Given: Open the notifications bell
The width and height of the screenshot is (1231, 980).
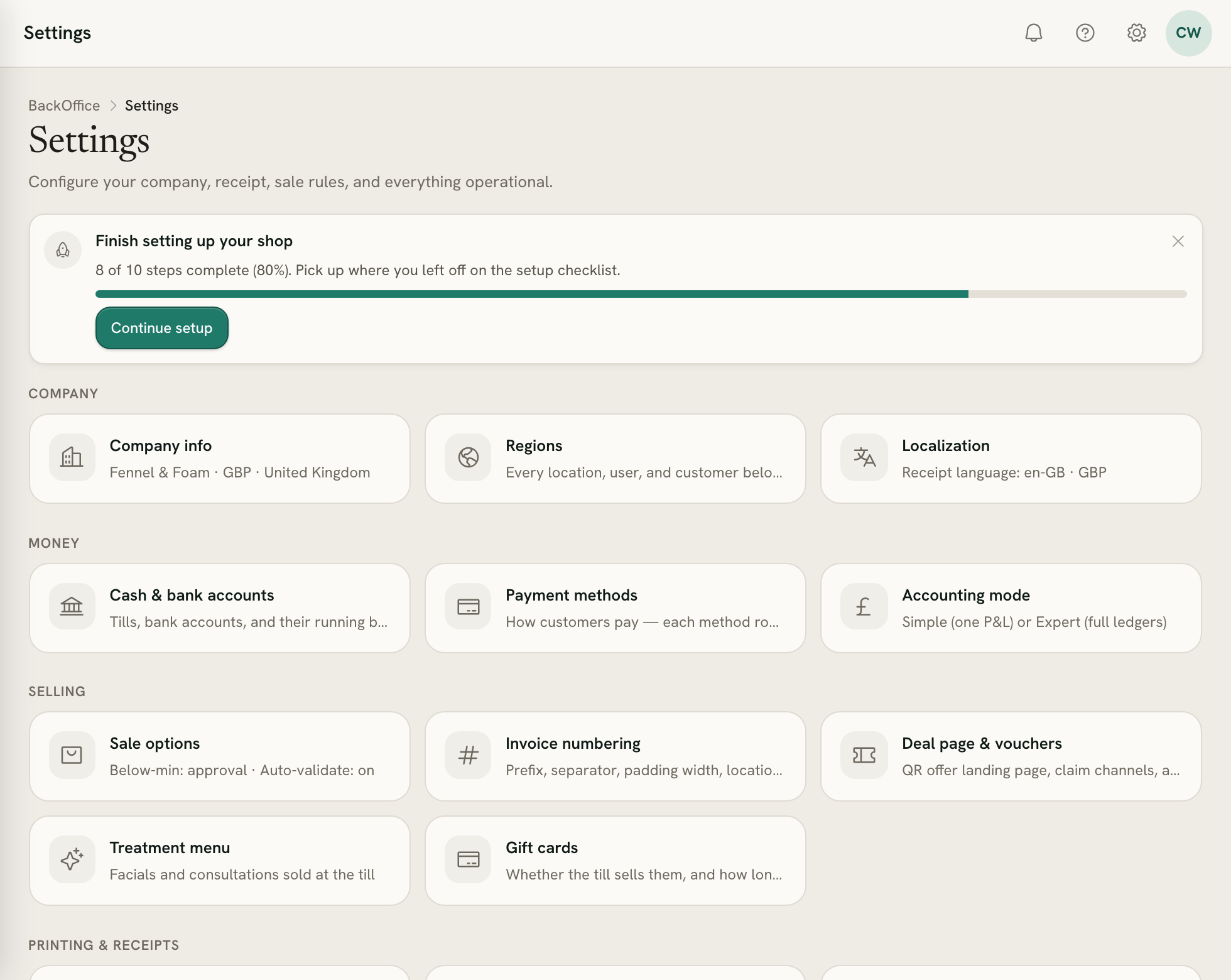Looking at the screenshot, I should click(x=1034, y=33).
